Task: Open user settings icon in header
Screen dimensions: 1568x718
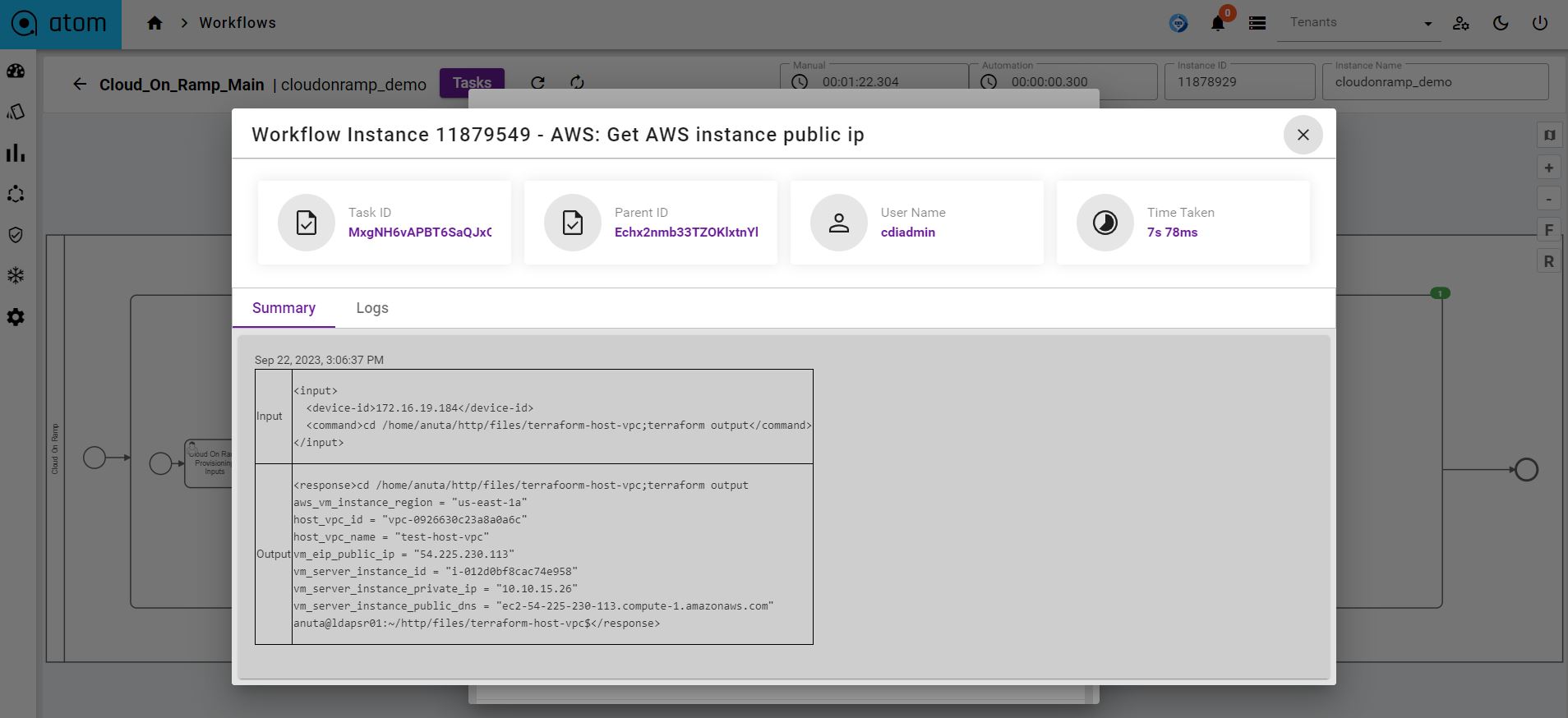Action: 1461,23
